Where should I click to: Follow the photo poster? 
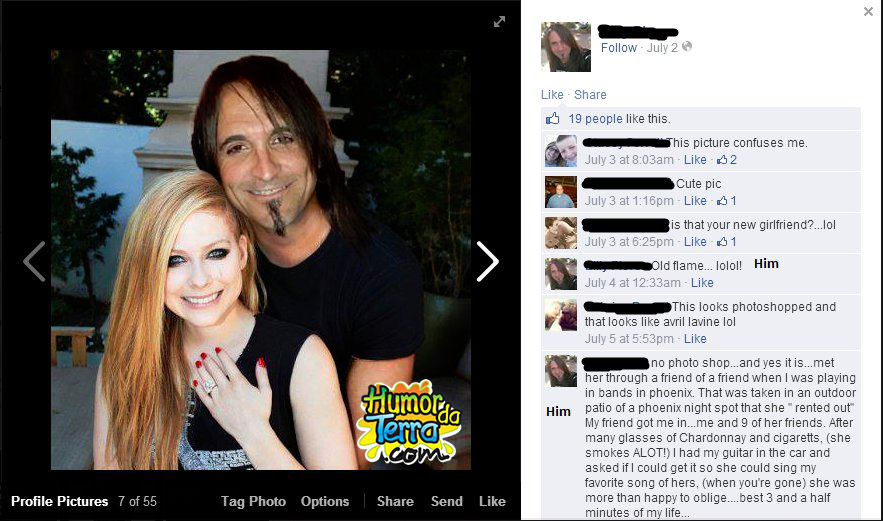pos(618,48)
